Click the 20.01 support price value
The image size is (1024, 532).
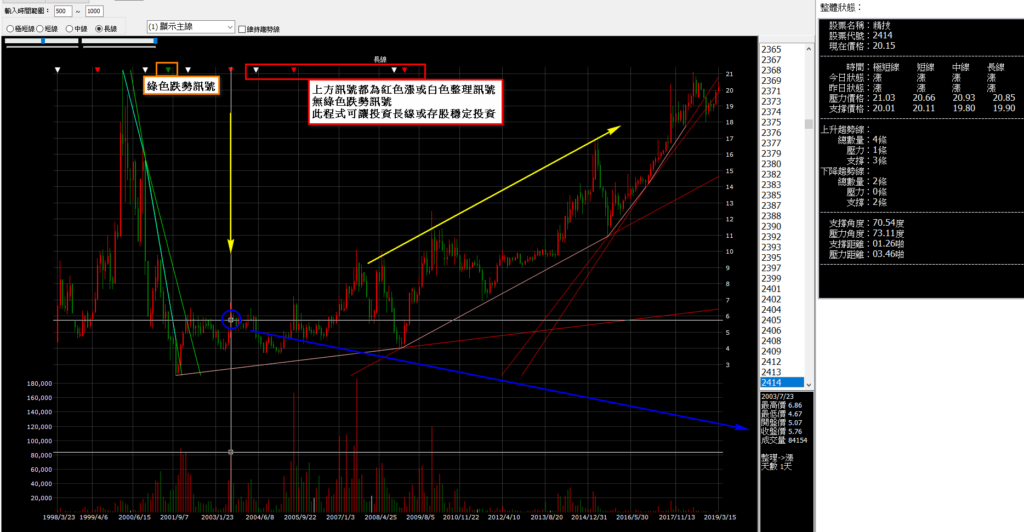tap(884, 108)
